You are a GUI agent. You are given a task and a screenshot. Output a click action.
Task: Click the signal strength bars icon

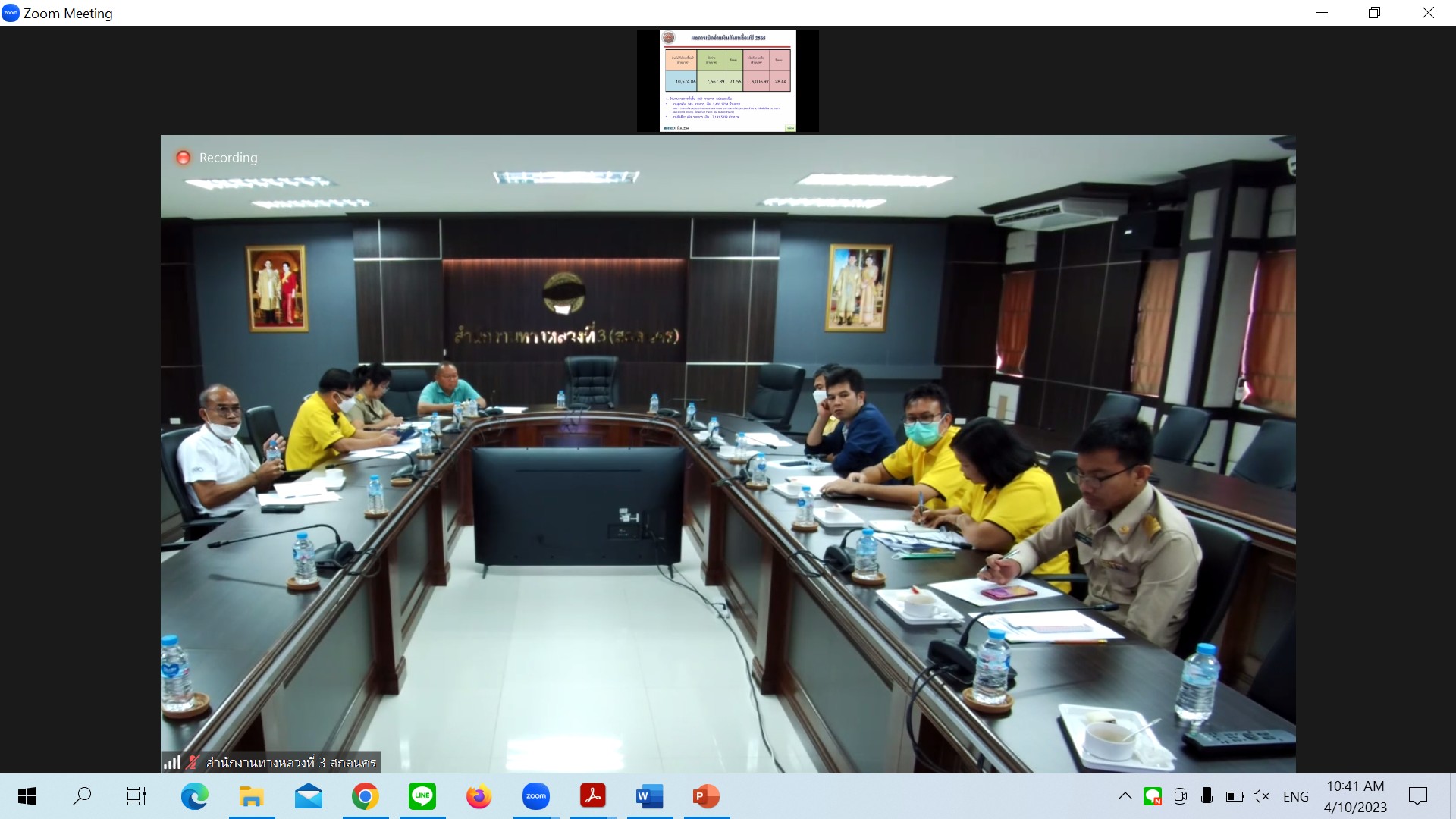173,762
